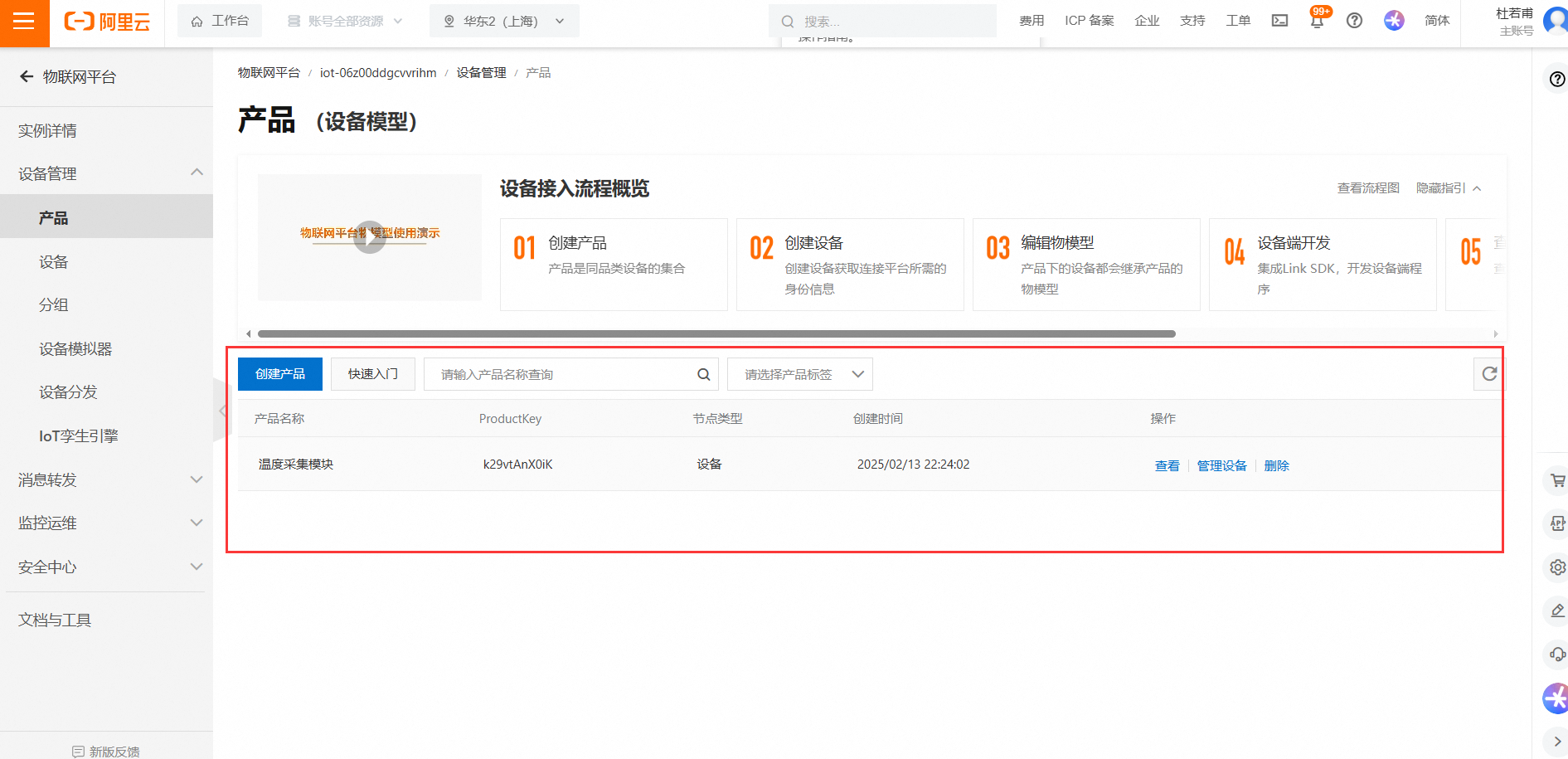
Task: Play the IoT platform demo video
Action: [x=370, y=237]
